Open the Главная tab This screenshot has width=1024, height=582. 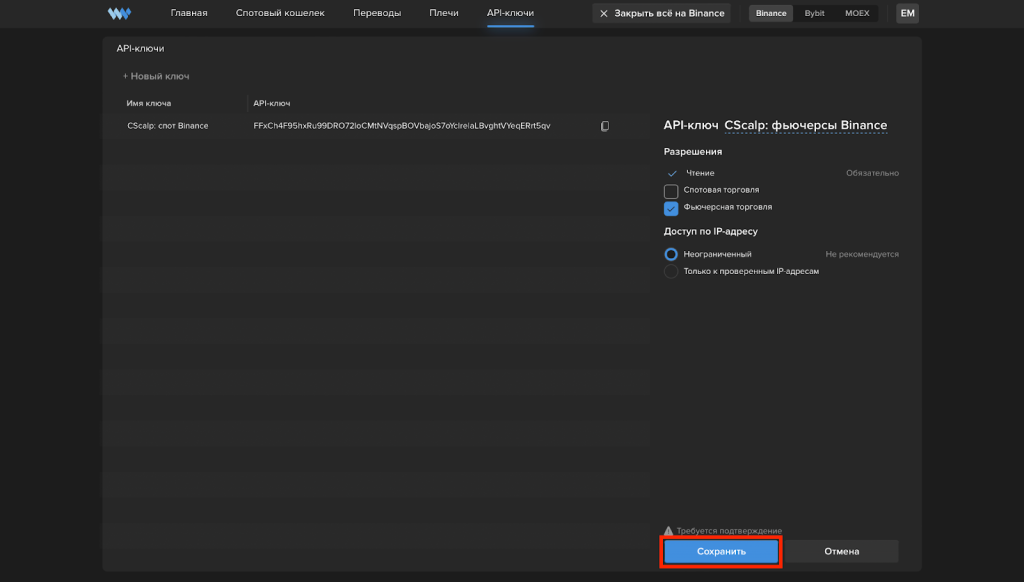[188, 13]
